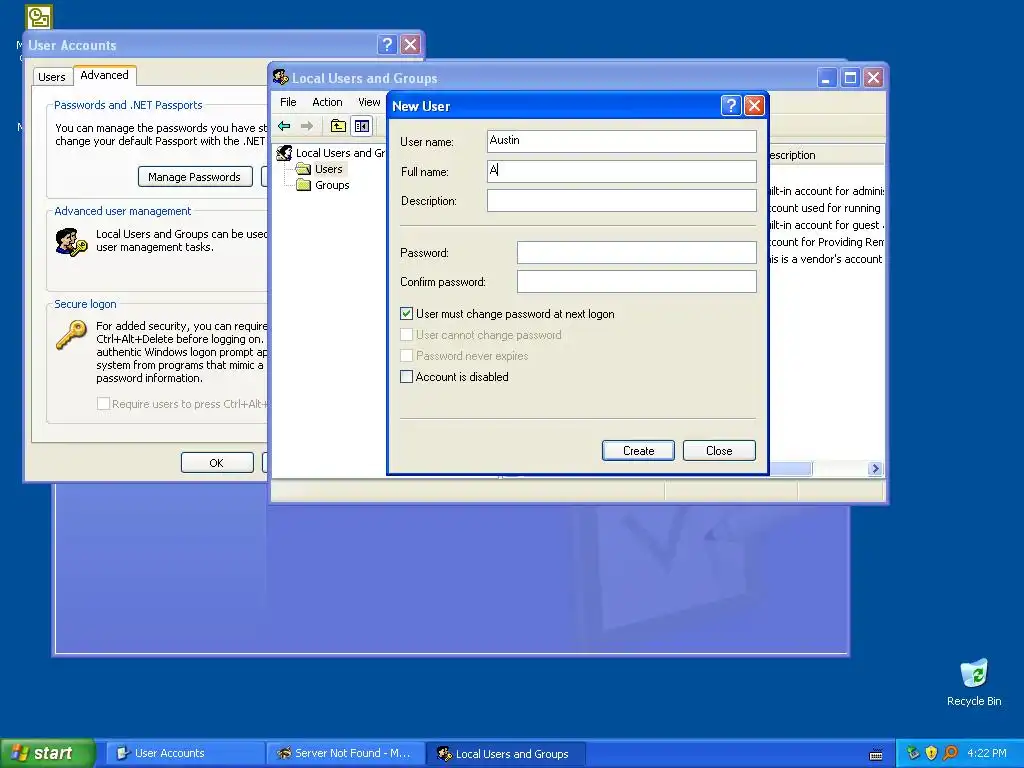This screenshot has height=768, width=1024.
Task: Click the keyboard icon in the system tray
Action: click(x=876, y=754)
